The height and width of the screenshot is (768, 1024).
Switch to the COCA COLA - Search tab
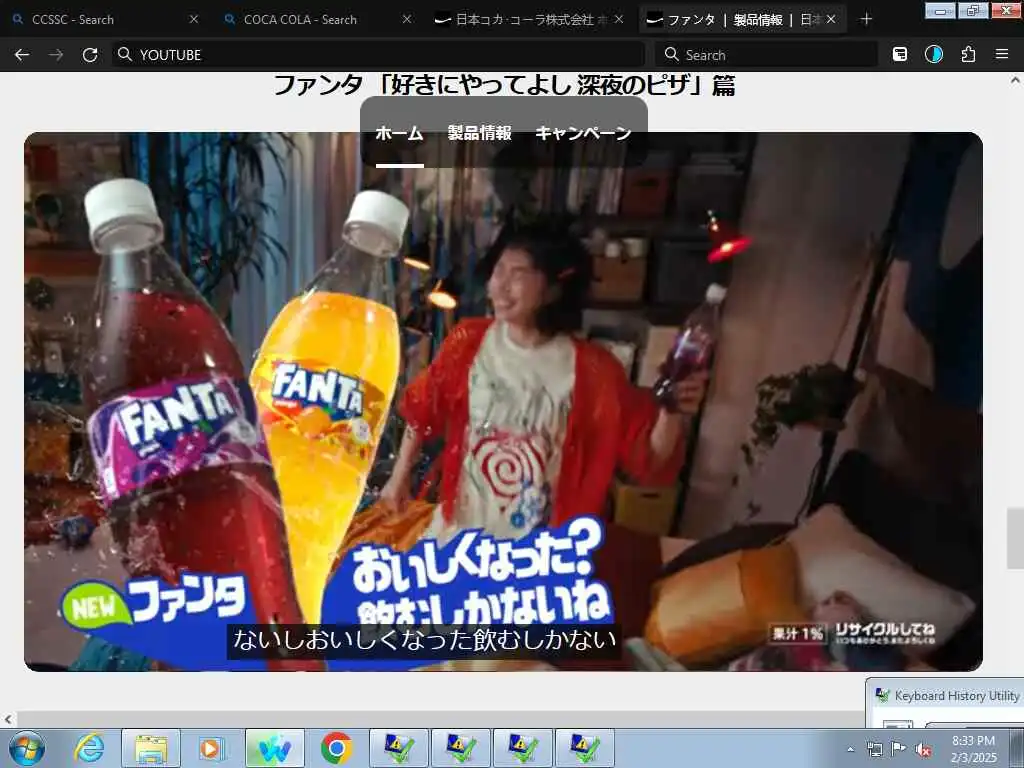(317, 20)
